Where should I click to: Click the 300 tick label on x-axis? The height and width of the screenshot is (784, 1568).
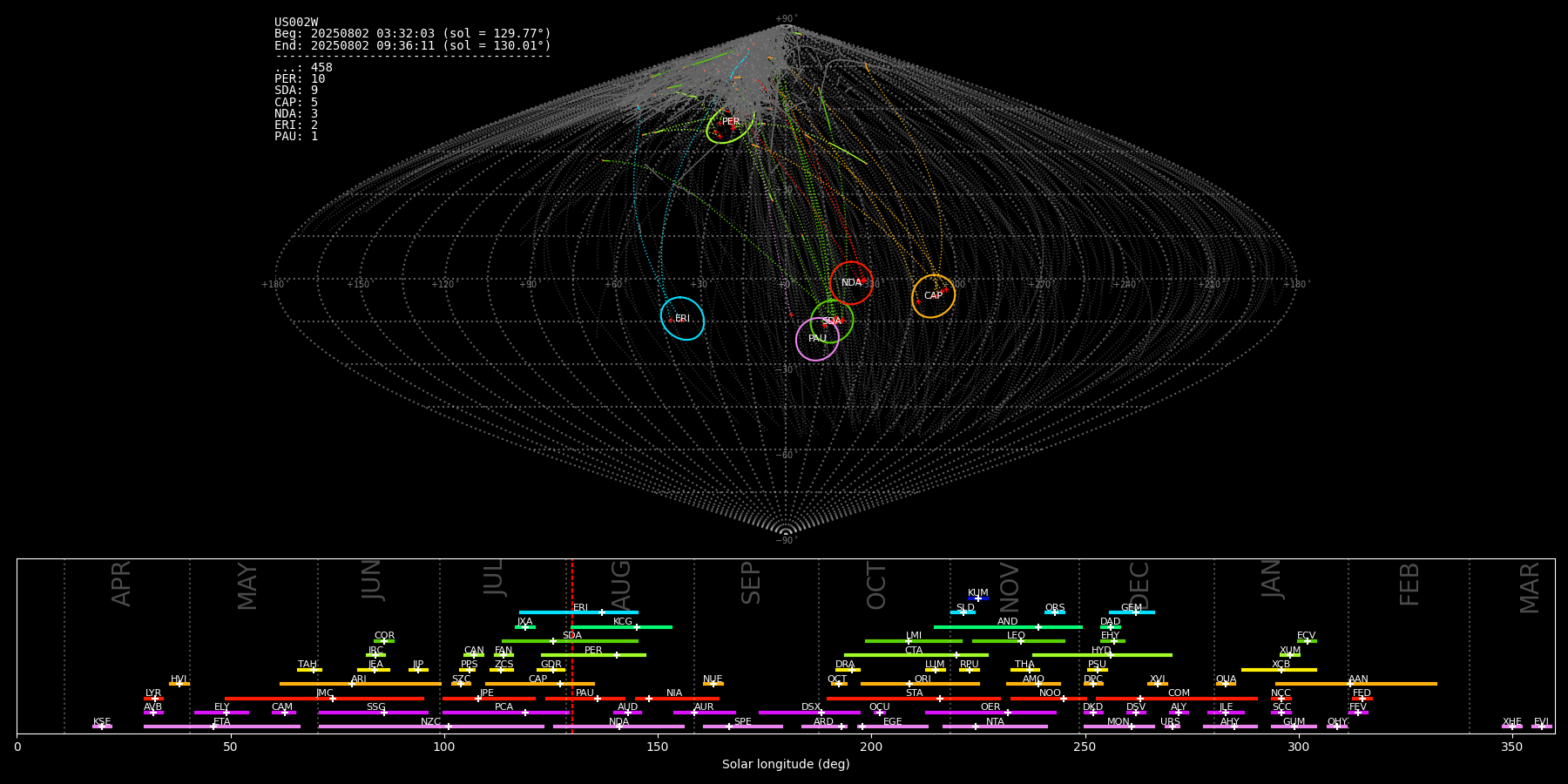1298,747
